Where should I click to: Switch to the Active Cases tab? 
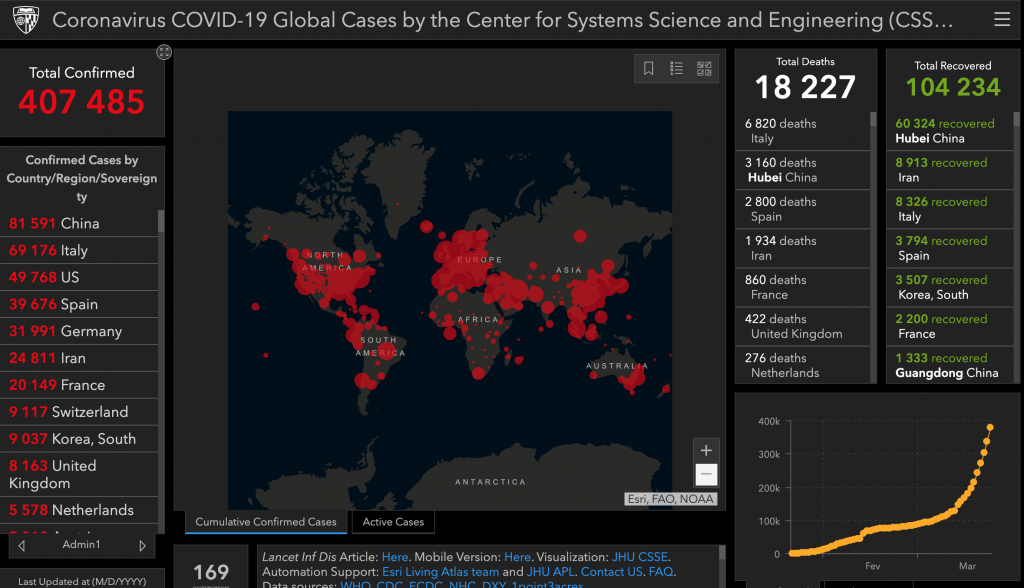[393, 522]
